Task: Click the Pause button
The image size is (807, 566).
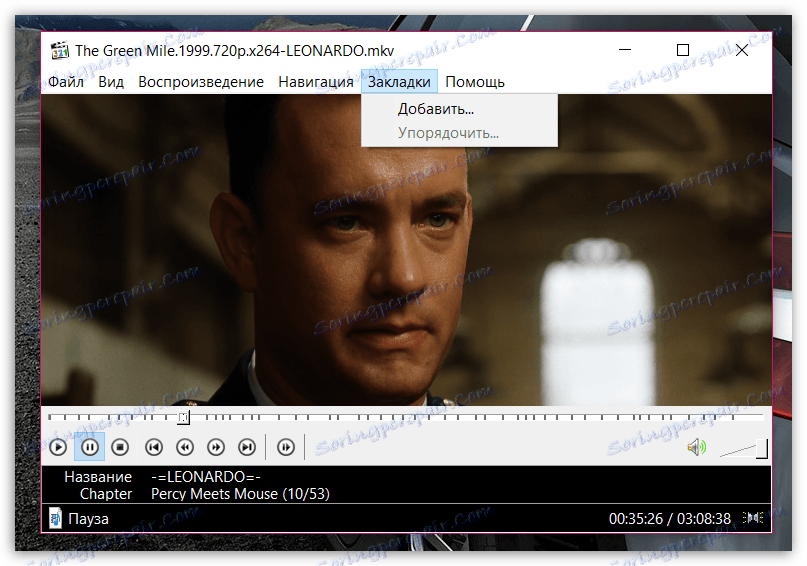Action: [x=90, y=447]
